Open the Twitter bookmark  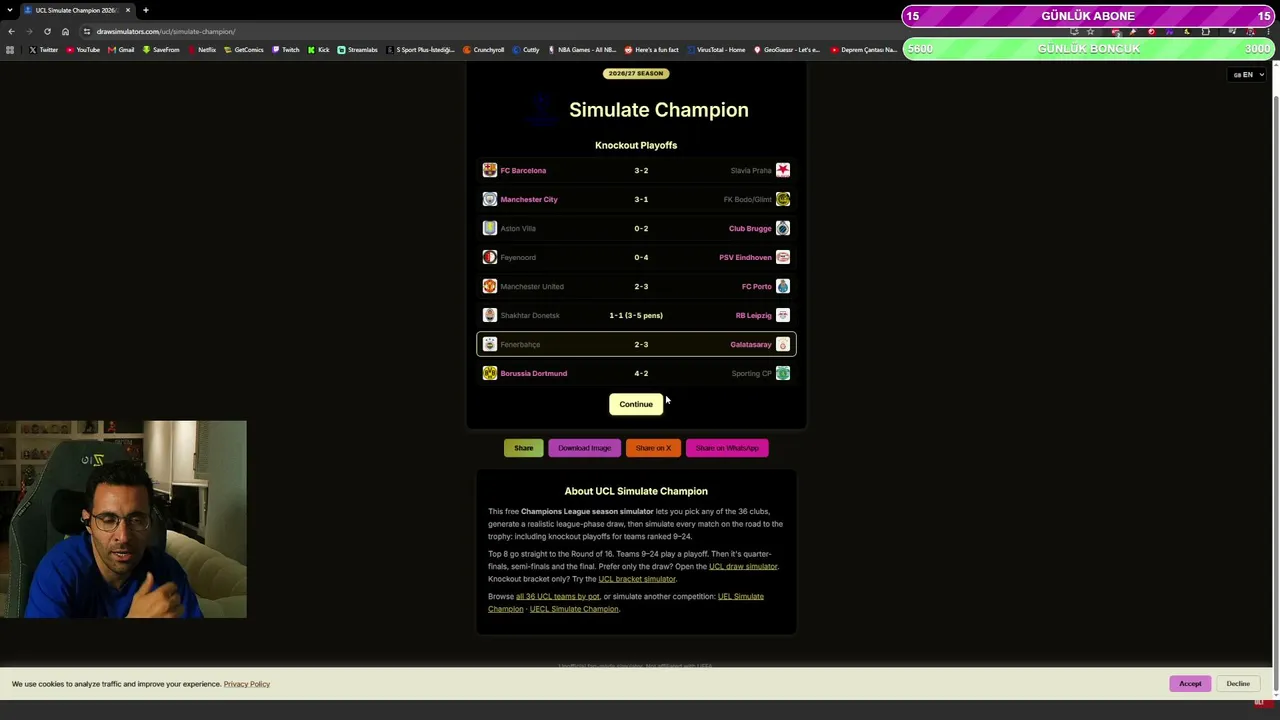click(43, 50)
